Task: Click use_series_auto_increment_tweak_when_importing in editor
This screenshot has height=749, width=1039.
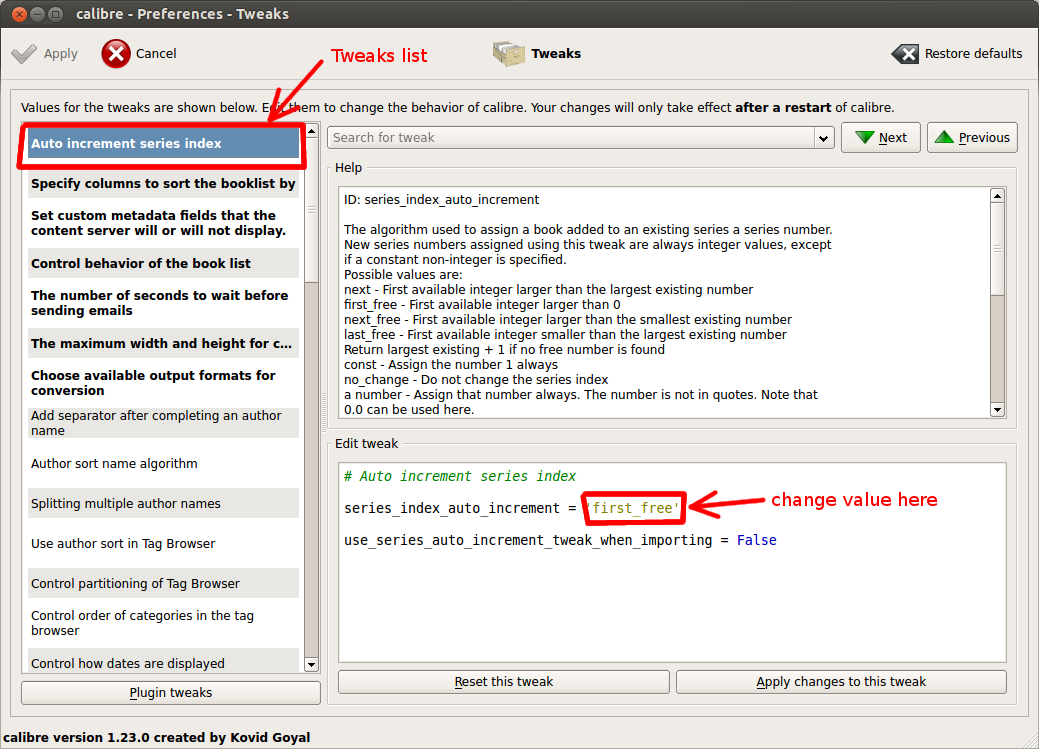Action: (x=528, y=541)
